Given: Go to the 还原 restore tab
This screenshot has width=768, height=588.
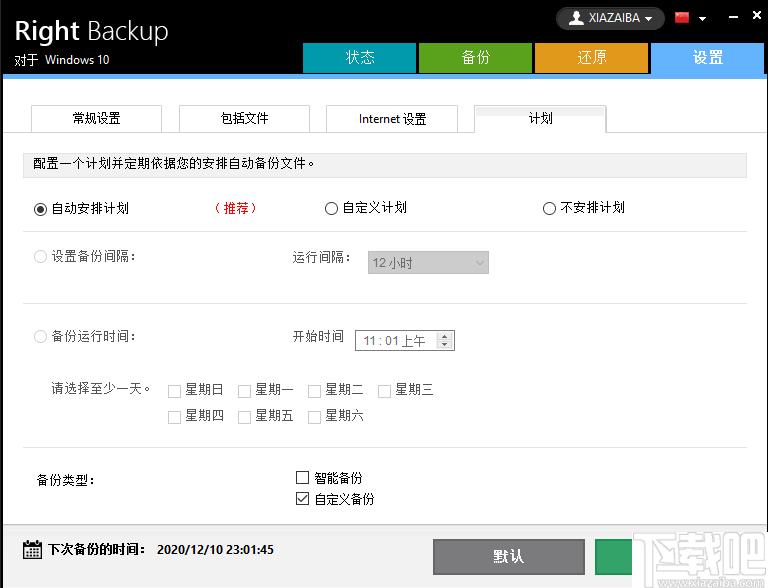Looking at the screenshot, I should [591, 58].
